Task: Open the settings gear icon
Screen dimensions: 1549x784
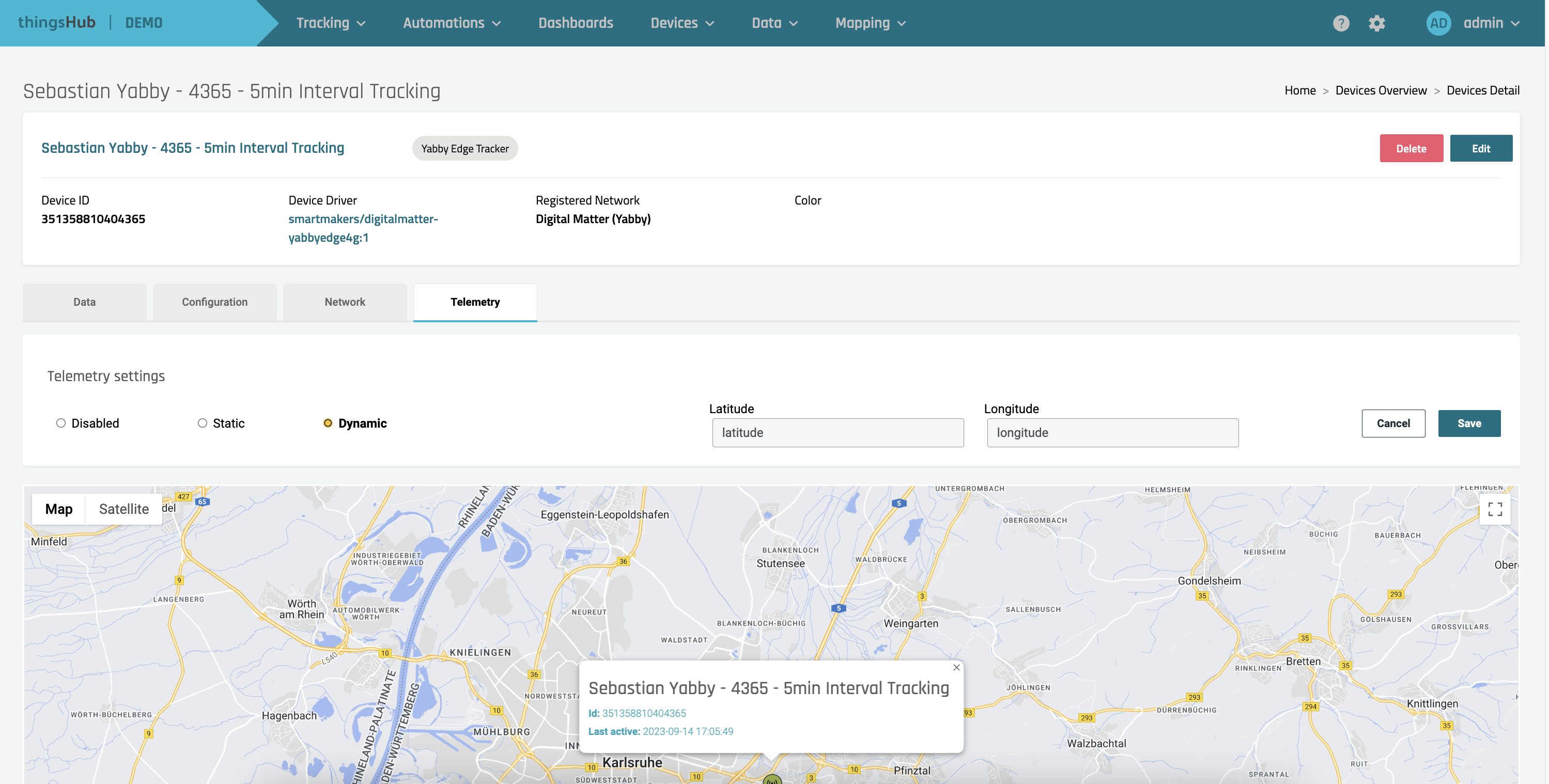Action: tap(1376, 23)
